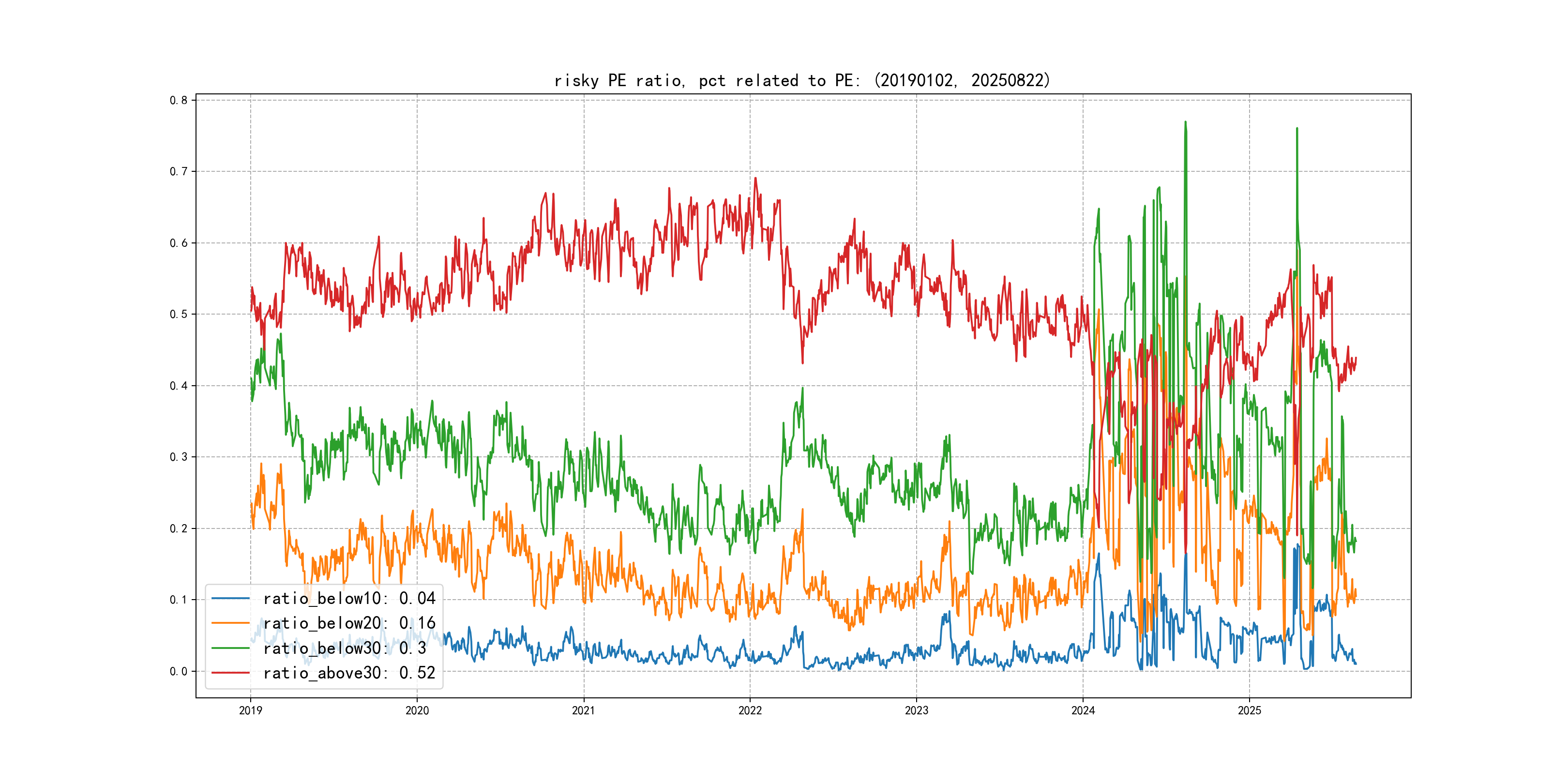The width and height of the screenshot is (1568, 784).
Task: Click the 0.3 y-axis tick label
Action: coord(179,457)
